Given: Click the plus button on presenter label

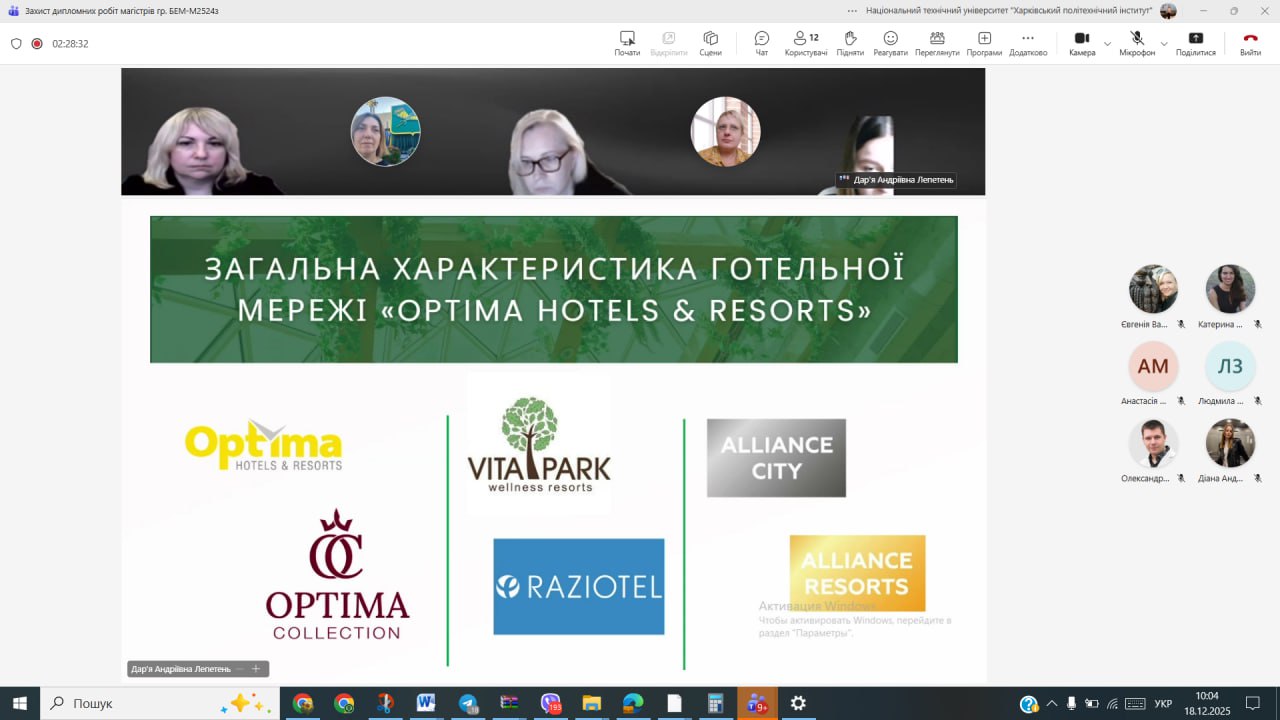Looking at the screenshot, I should [255, 669].
